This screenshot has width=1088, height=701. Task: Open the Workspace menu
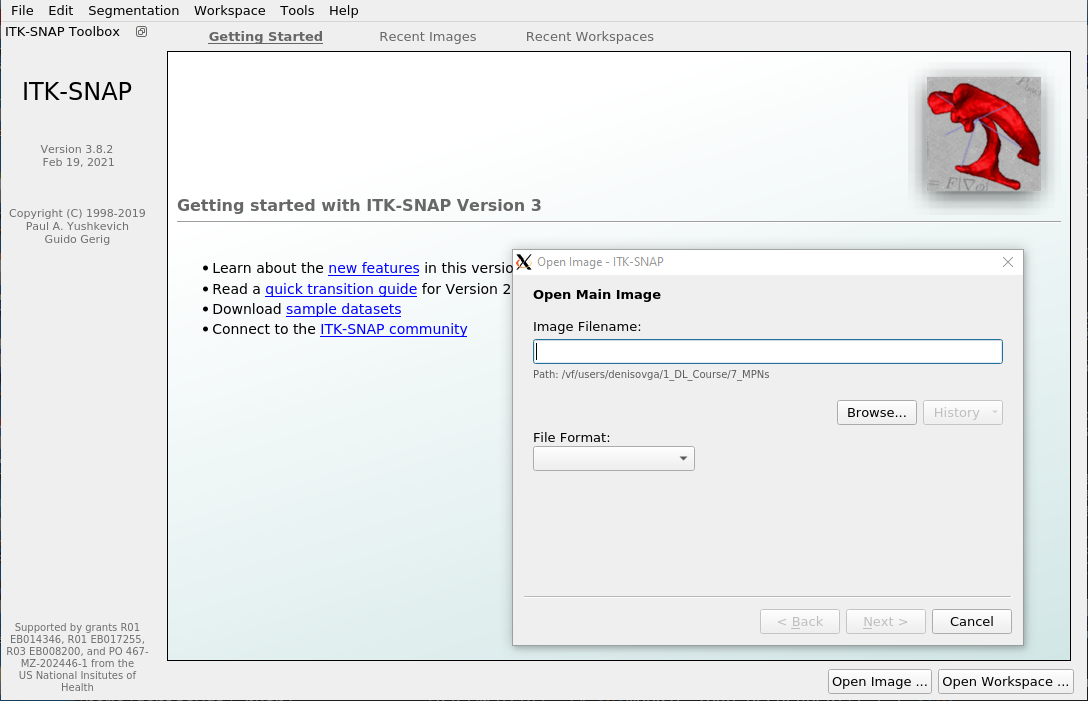click(x=230, y=10)
